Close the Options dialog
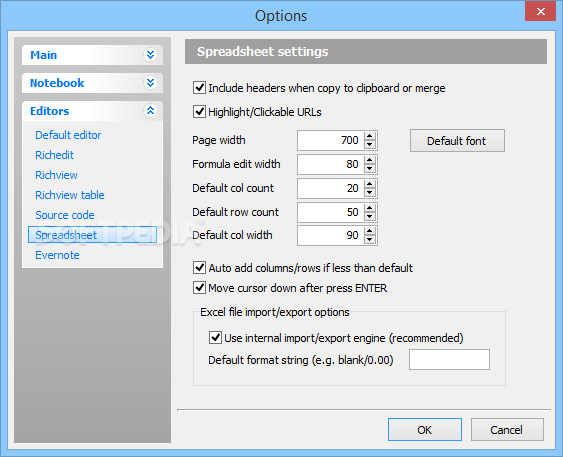 pos(540,11)
